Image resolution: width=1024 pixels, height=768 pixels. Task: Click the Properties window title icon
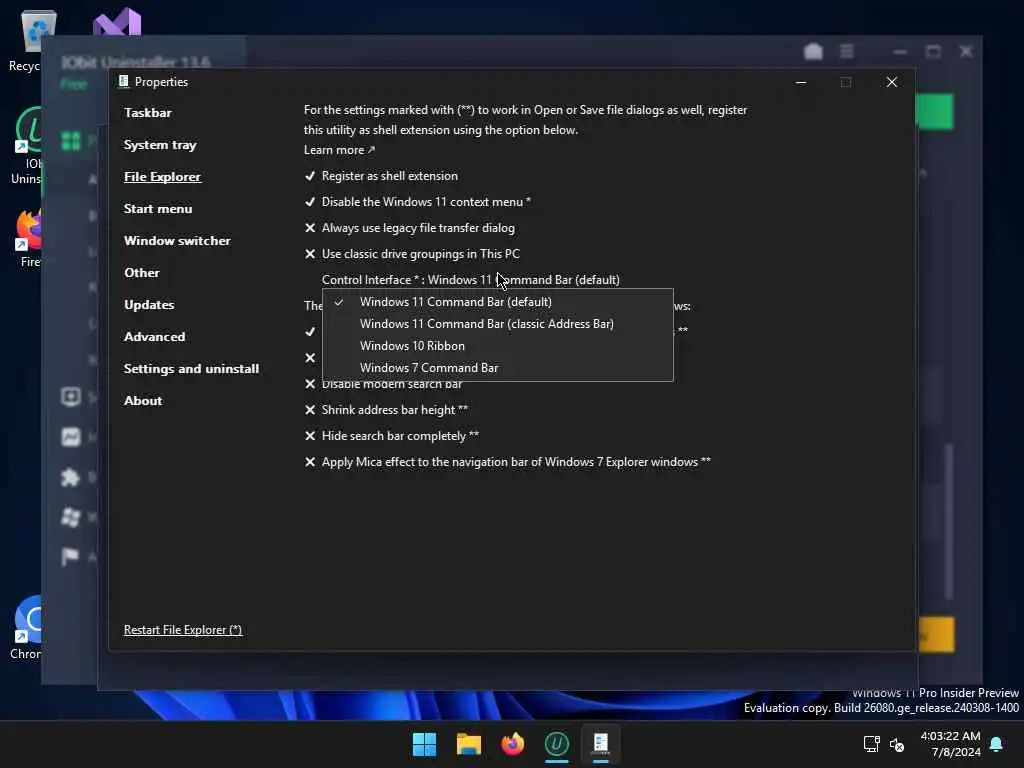[x=123, y=82]
